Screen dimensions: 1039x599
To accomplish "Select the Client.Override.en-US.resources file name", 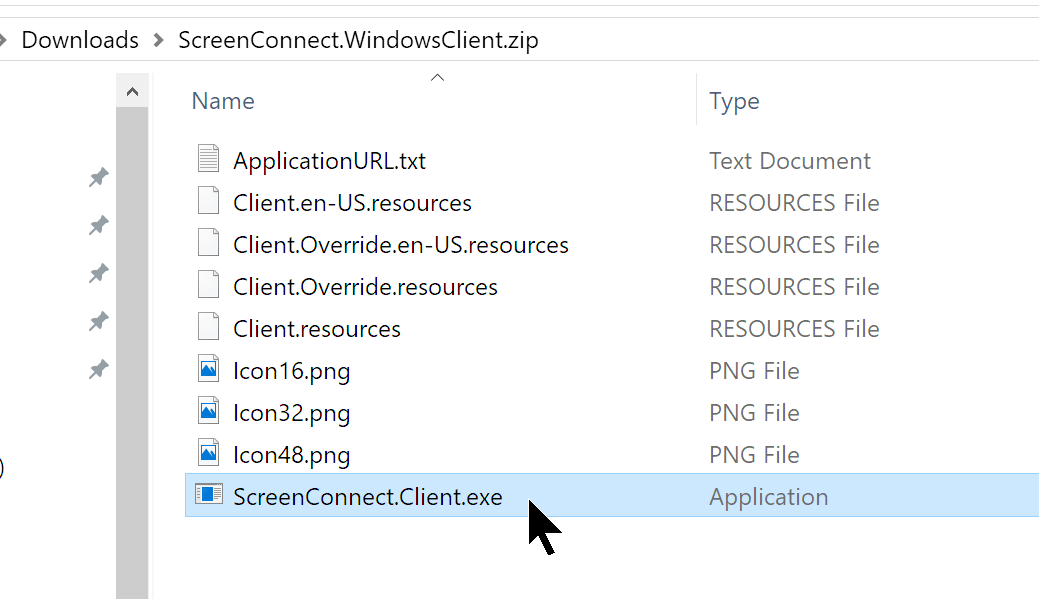I will point(401,245).
